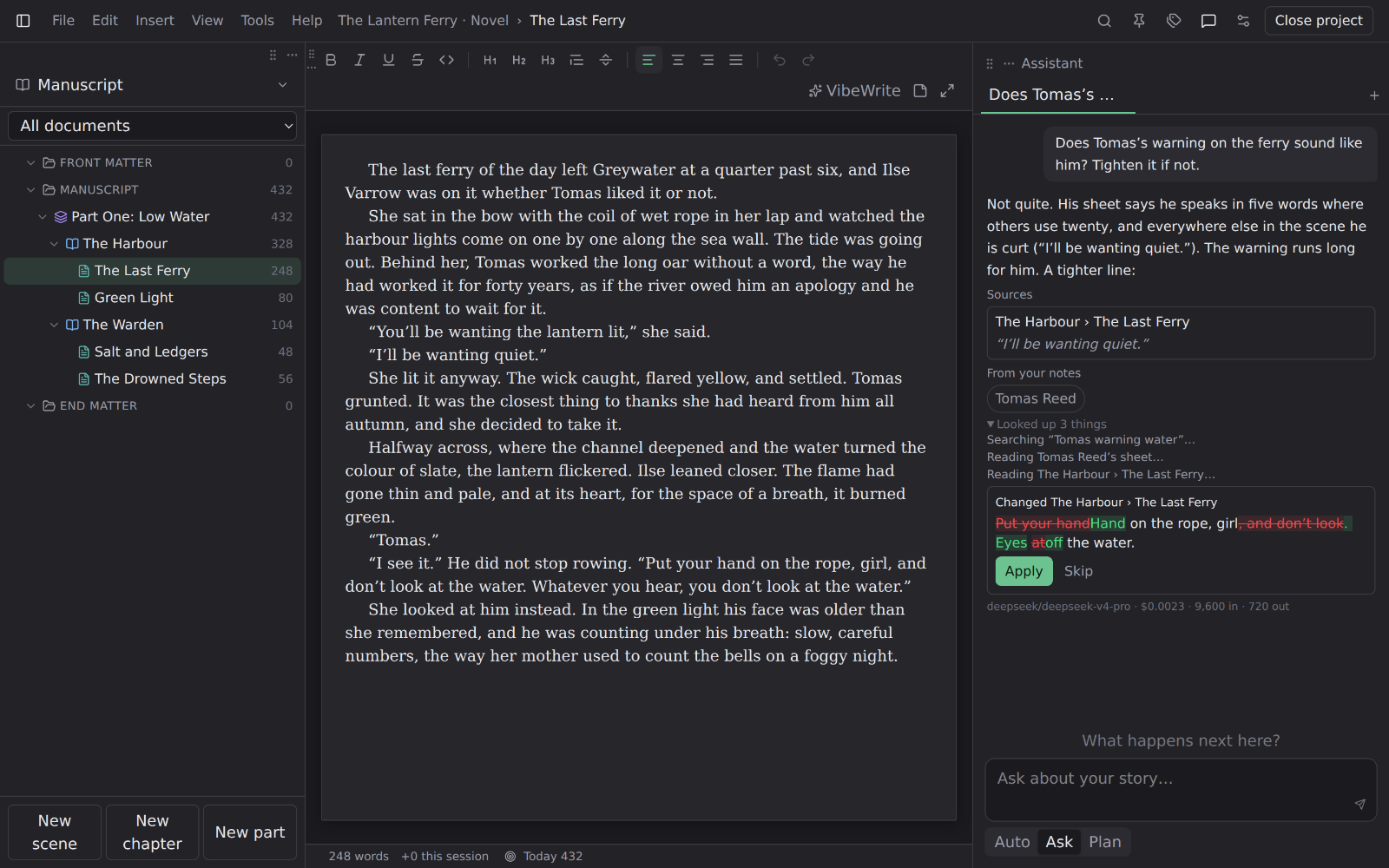
Task: Apply strikethrough formatting
Action: 418,60
